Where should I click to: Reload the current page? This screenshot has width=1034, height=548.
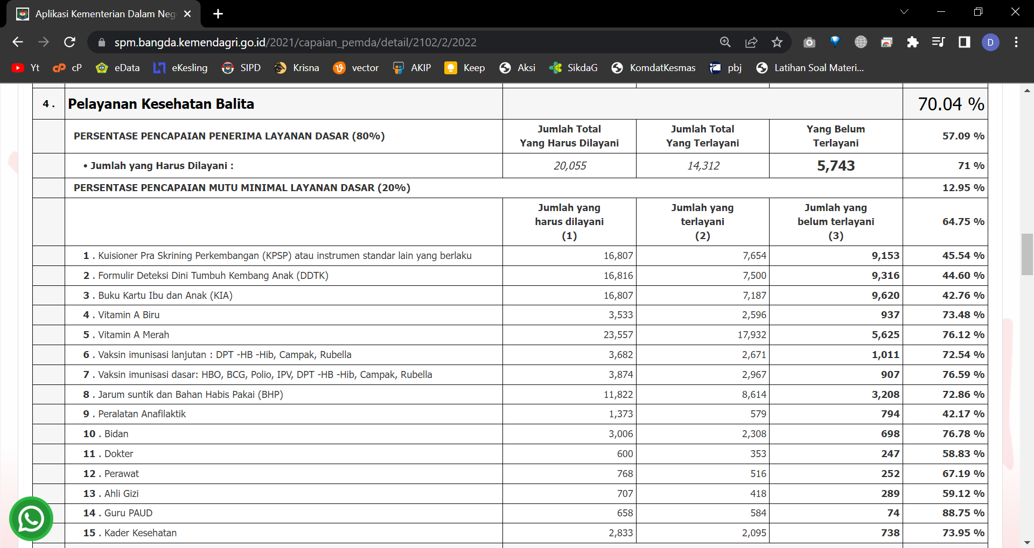69,42
